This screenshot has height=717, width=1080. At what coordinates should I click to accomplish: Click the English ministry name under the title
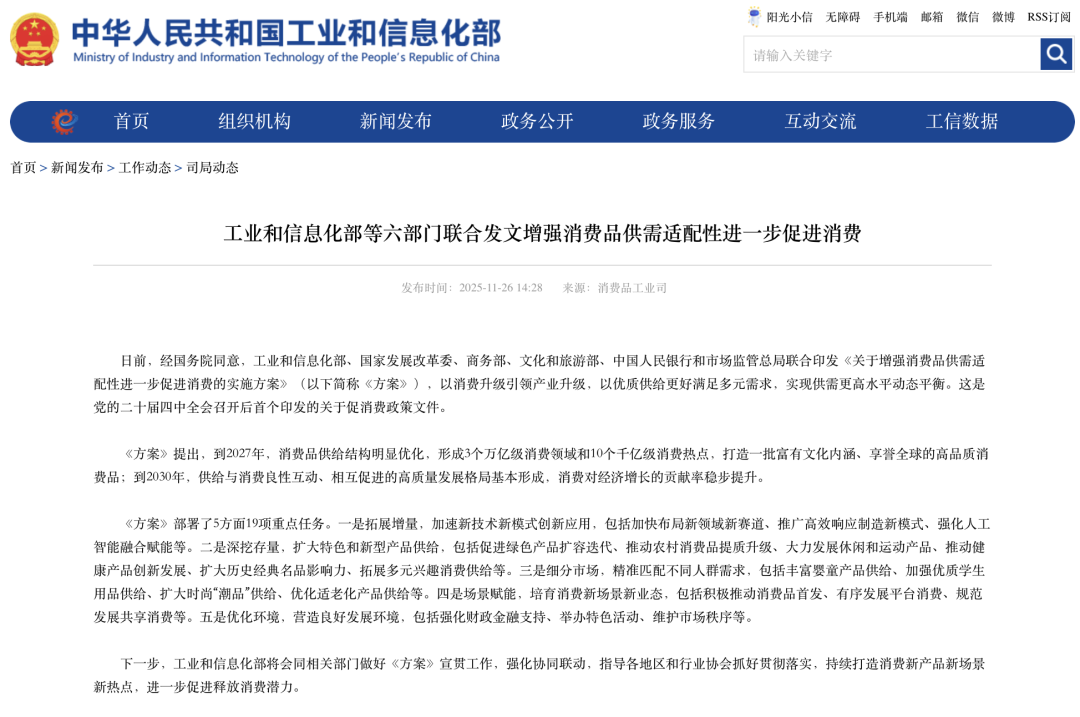tap(286, 57)
